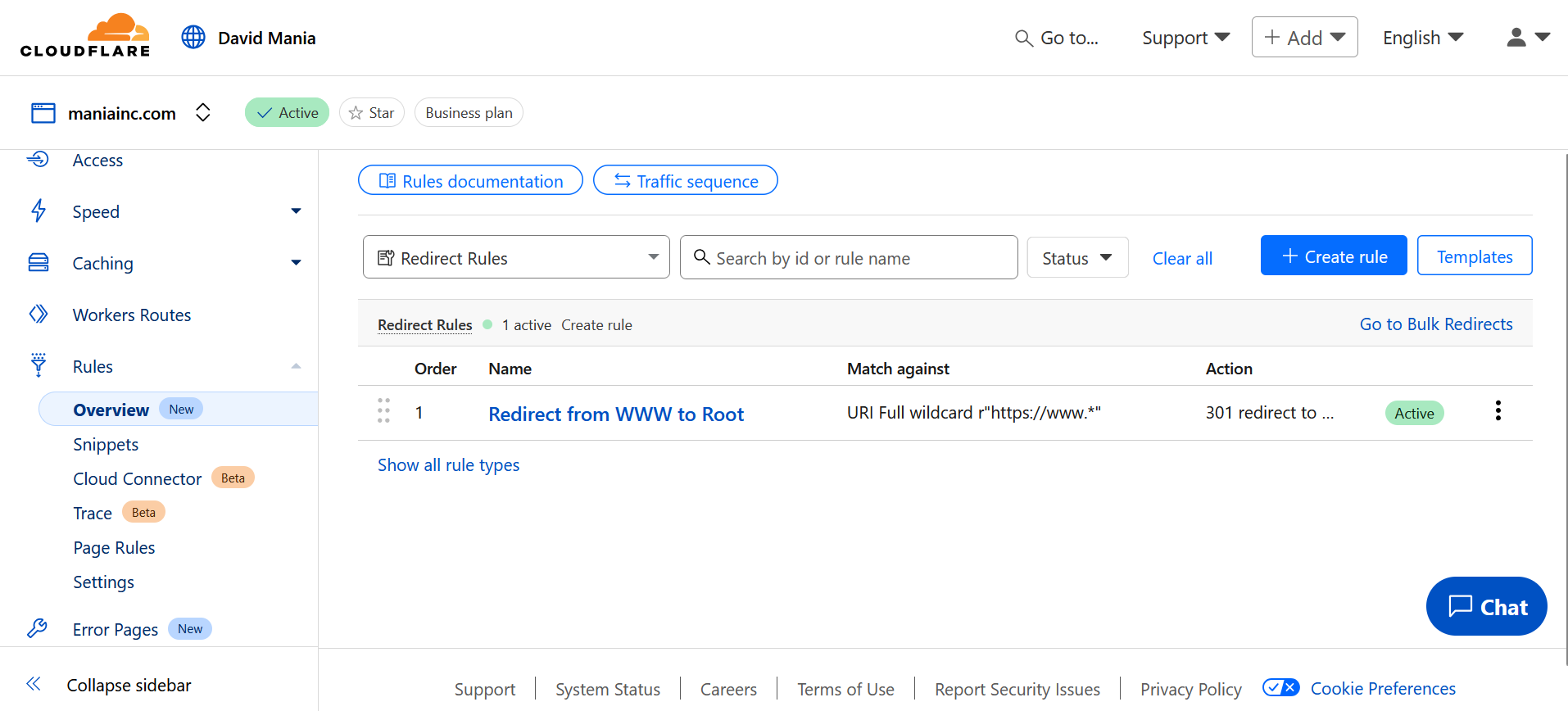Click the Caching storage icon

[39, 262]
